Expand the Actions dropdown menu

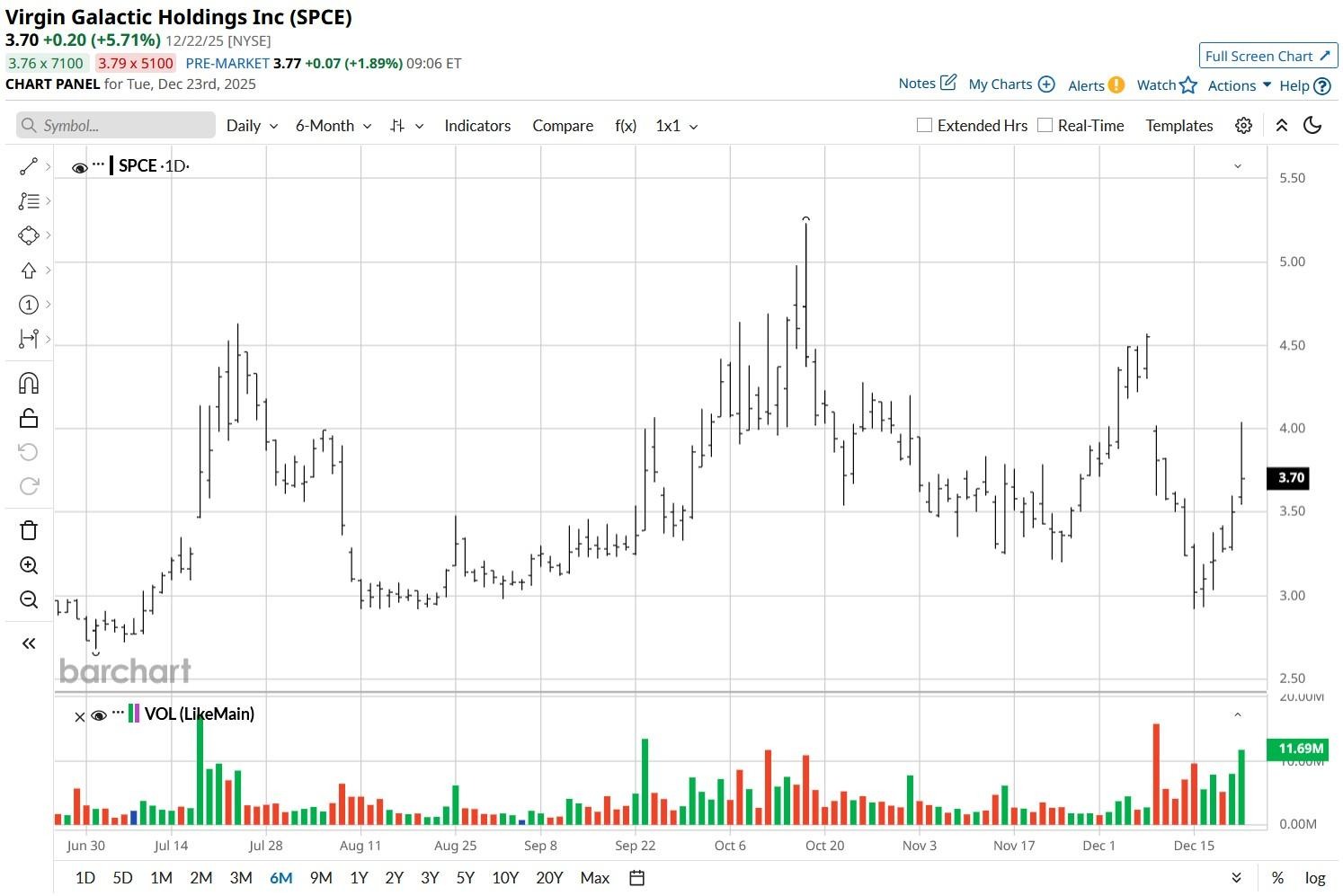tap(1240, 85)
